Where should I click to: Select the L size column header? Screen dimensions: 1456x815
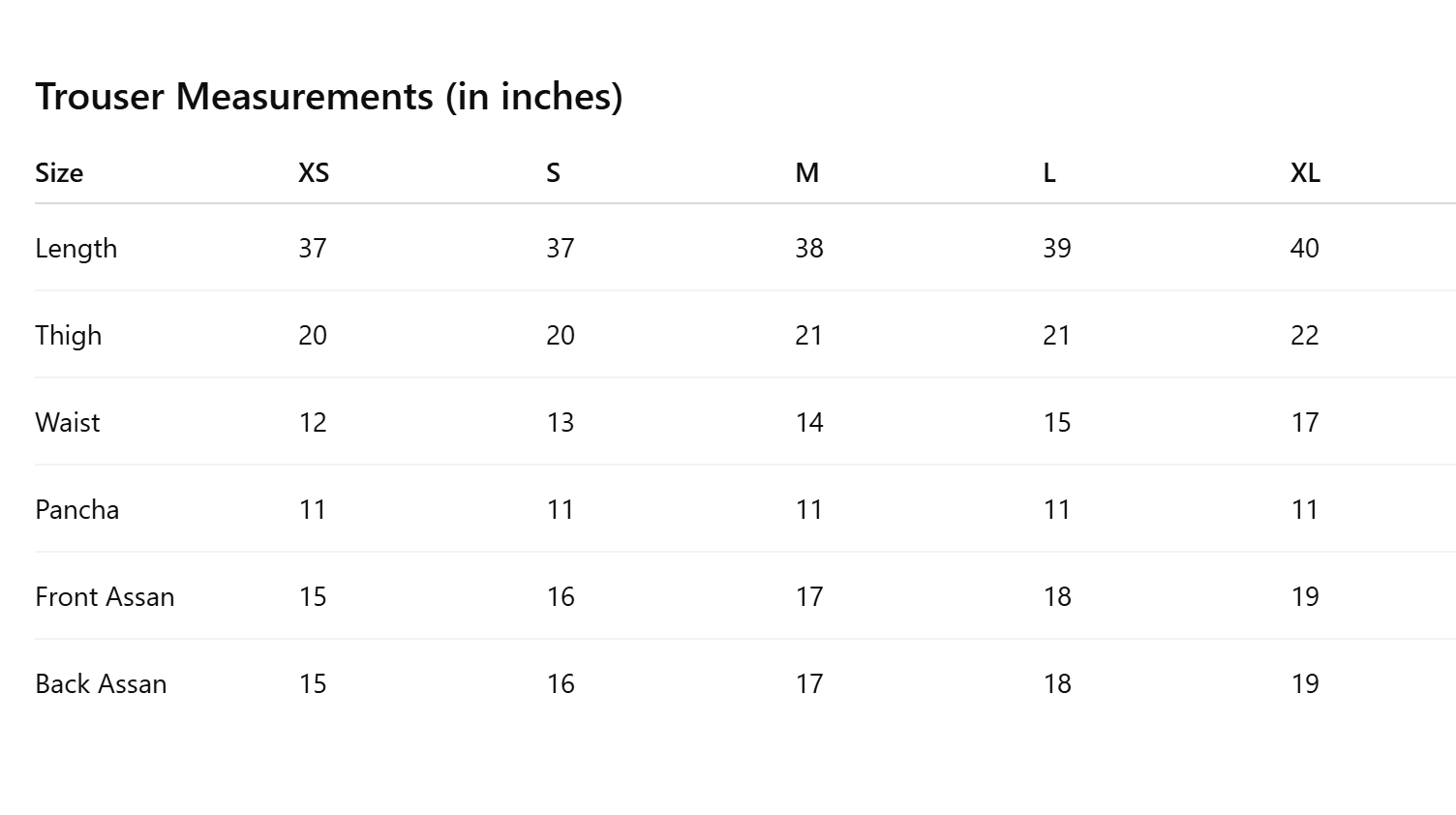pyautogui.click(x=1049, y=173)
